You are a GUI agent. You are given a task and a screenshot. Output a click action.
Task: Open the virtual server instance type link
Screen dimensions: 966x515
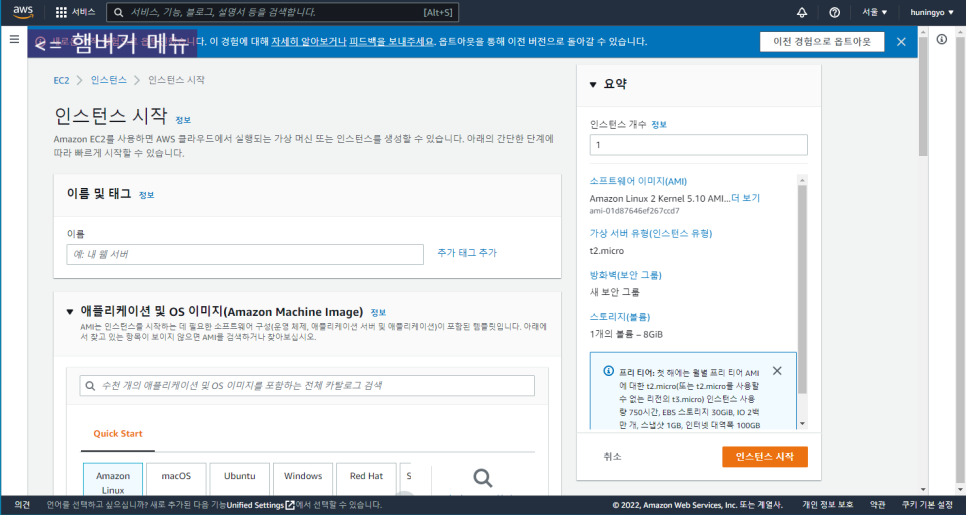click(651, 233)
